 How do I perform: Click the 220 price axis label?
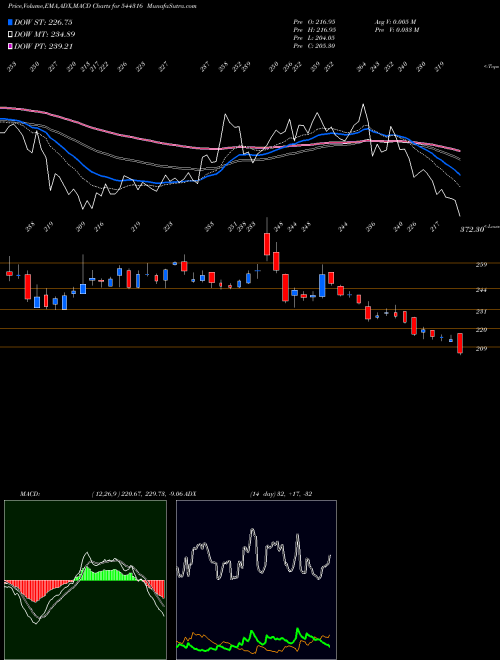pyautogui.click(x=481, y=330)
